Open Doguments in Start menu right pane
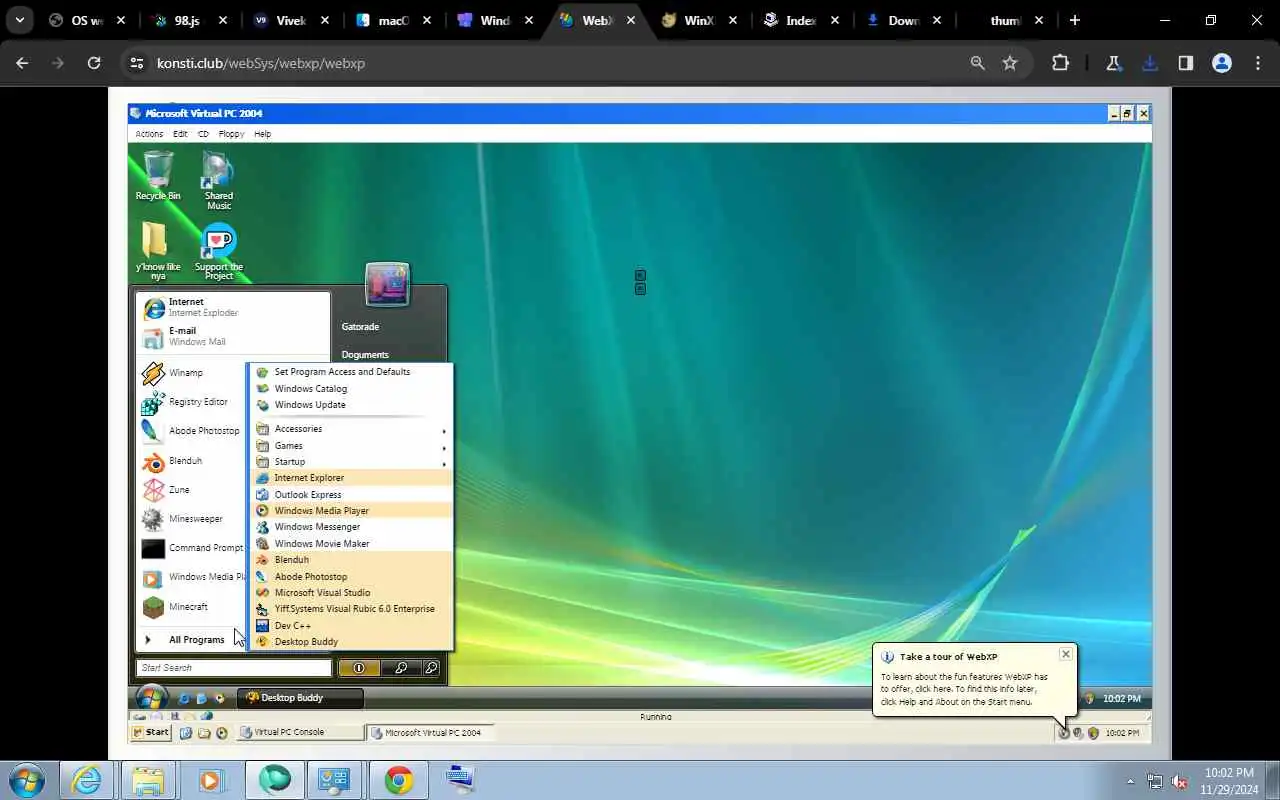1280x800 pixels. pyautogui.click(x=365, y=355)
